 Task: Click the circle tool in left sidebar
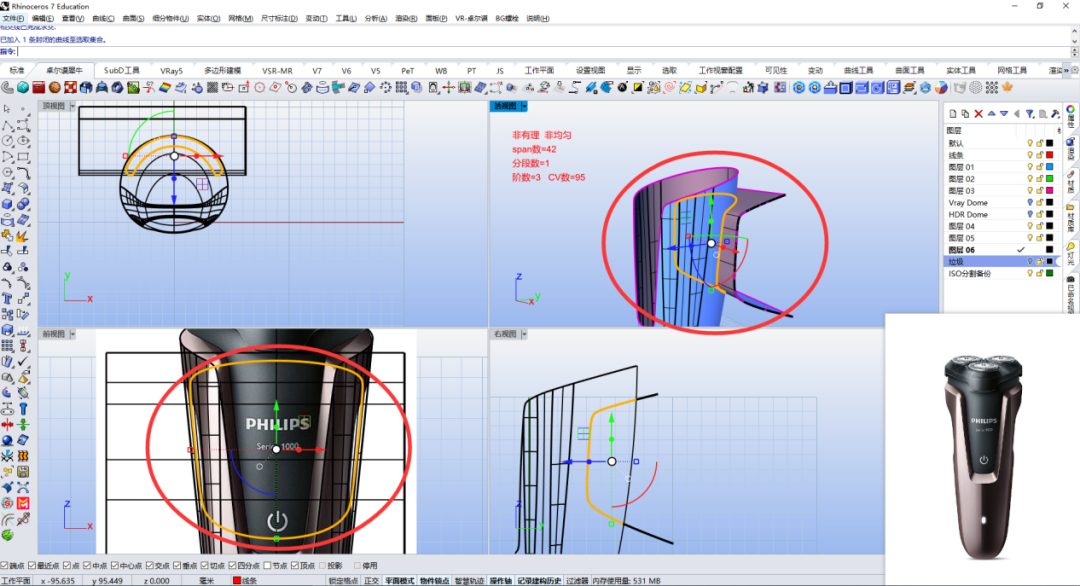click(x=8, y=140)
